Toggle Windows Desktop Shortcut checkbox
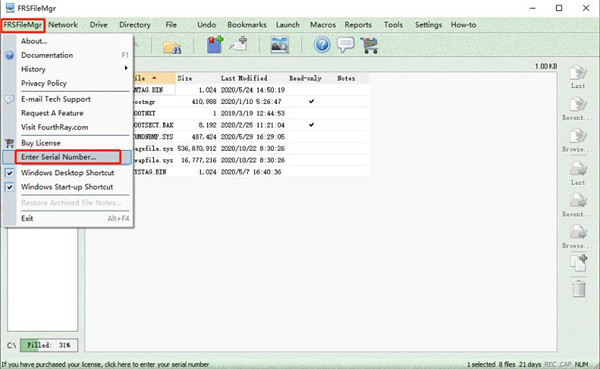This screenshot has width=600, height=369. 10,173
